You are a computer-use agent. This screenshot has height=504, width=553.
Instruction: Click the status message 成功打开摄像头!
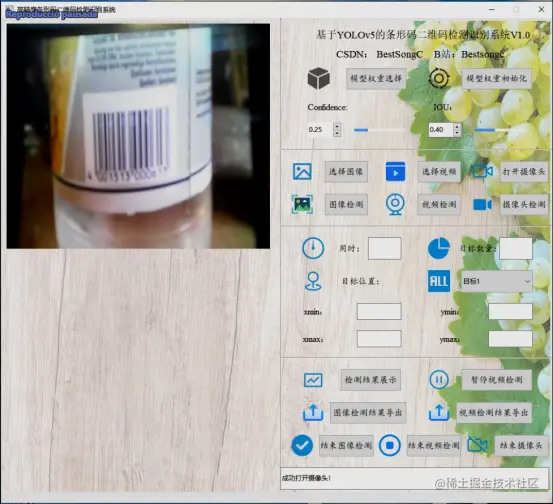[306, 478]
